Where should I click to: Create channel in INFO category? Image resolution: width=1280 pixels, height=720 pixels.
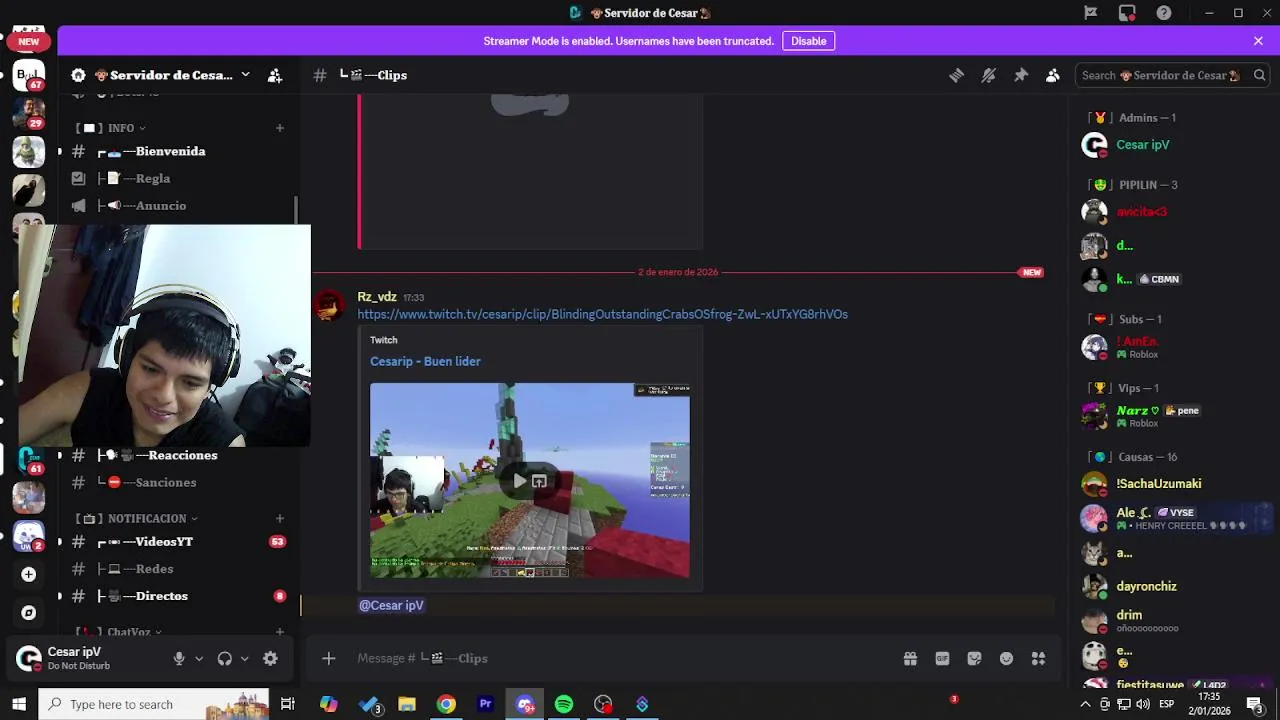(x=280, y=128)
